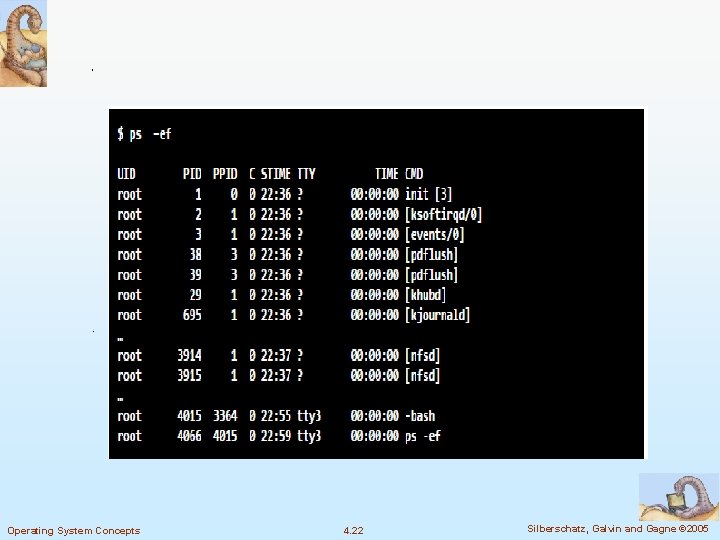Click PID value 4066
The image size is (720, 540).
[189, 436]
